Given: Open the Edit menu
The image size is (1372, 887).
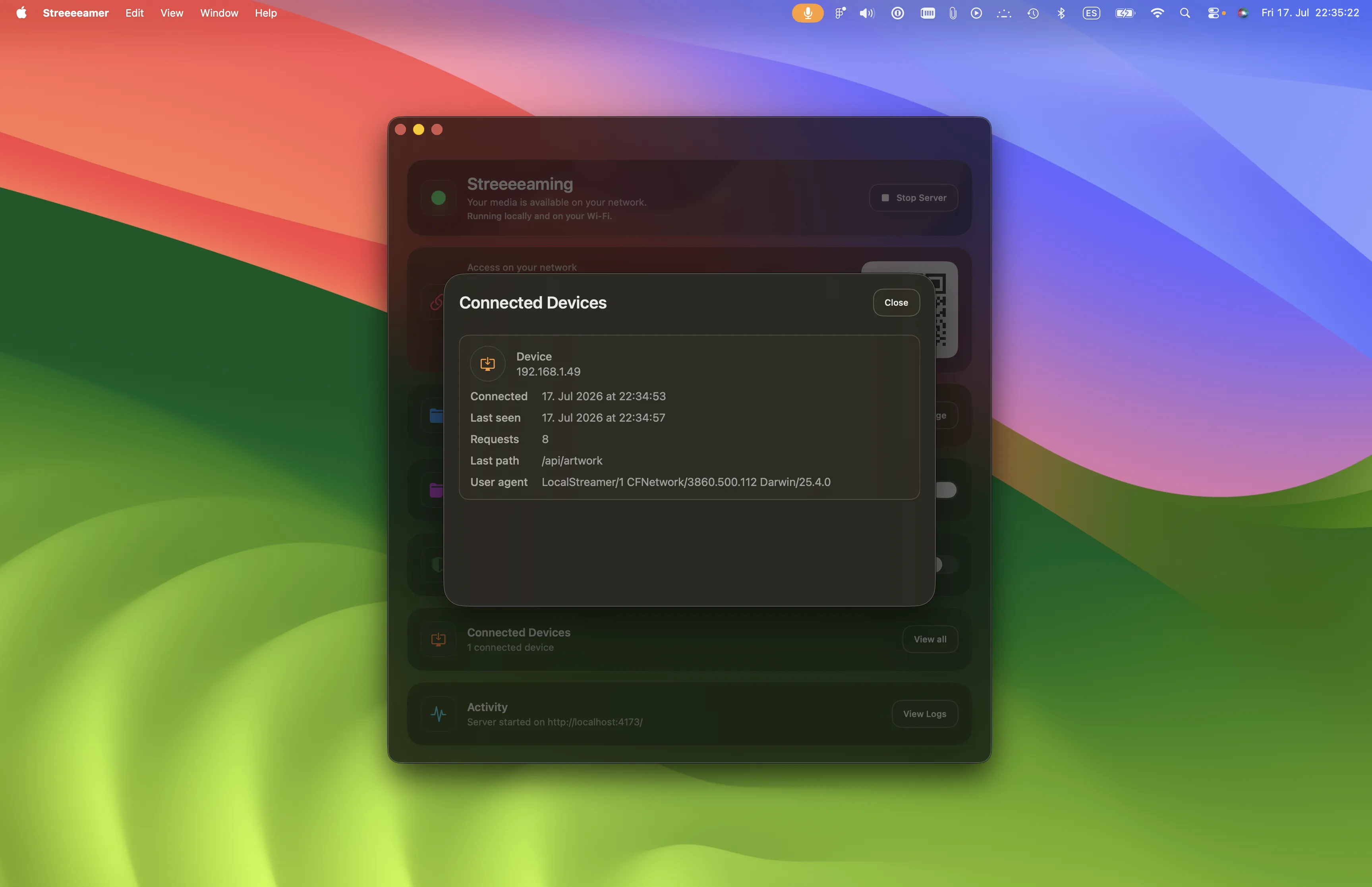Looking at the screenshot, I should [x=134, y=13].
